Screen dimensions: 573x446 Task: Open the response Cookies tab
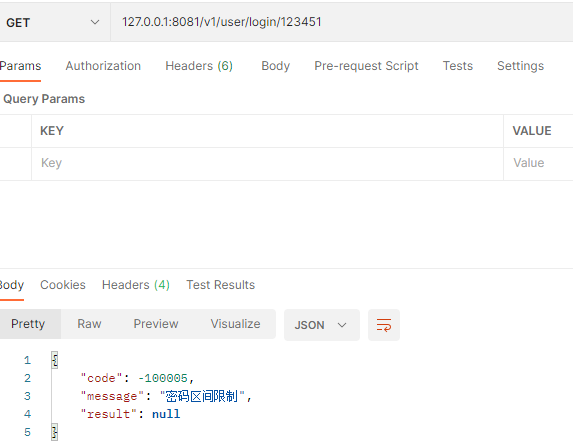point(63,285)
